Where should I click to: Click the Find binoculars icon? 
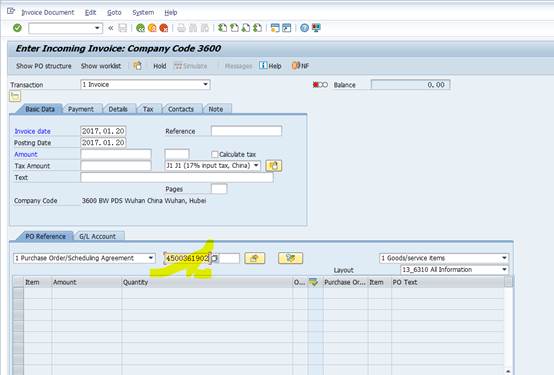coord(193,28)
